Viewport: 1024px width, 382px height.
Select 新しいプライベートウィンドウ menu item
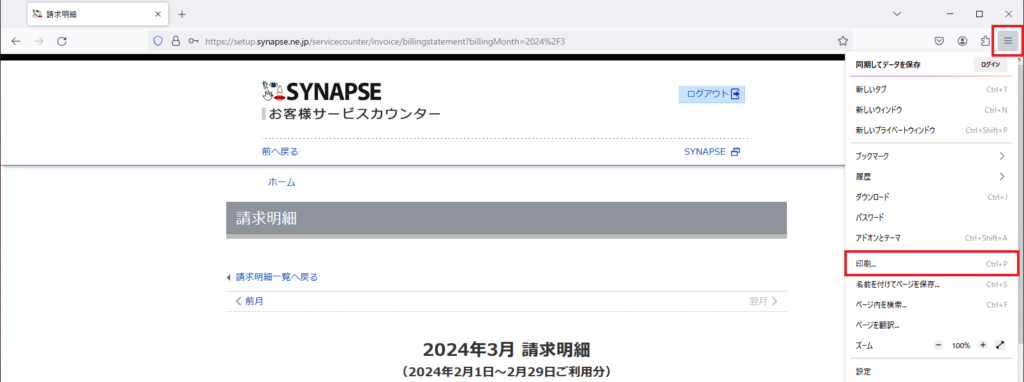(931, 130)
